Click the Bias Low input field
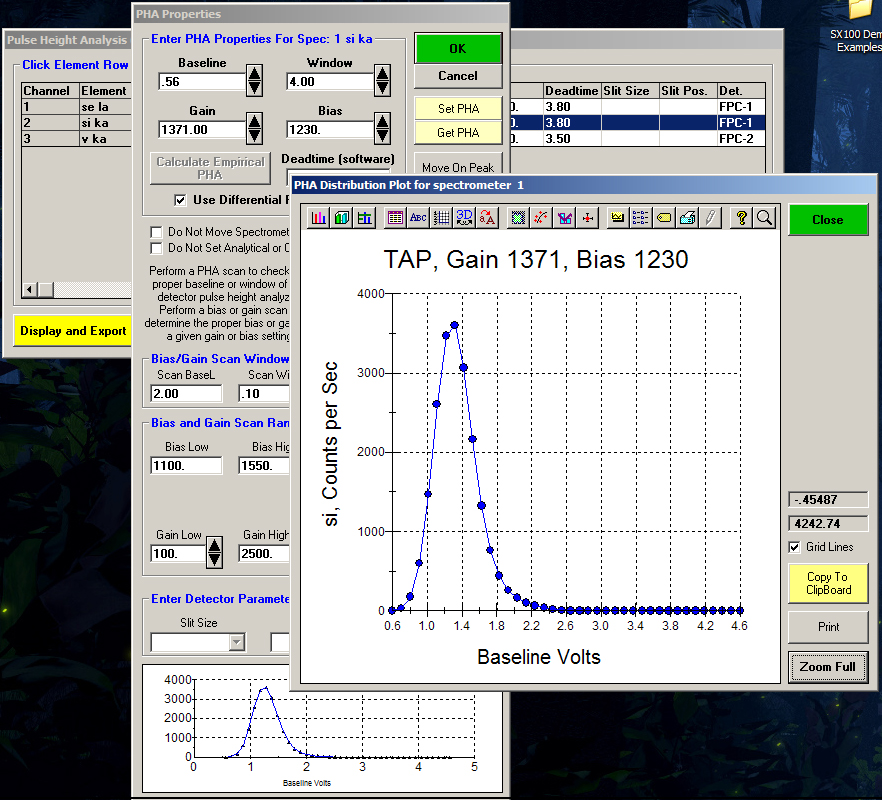The width and height of the screenshot is (882, 800). (186, 465)
